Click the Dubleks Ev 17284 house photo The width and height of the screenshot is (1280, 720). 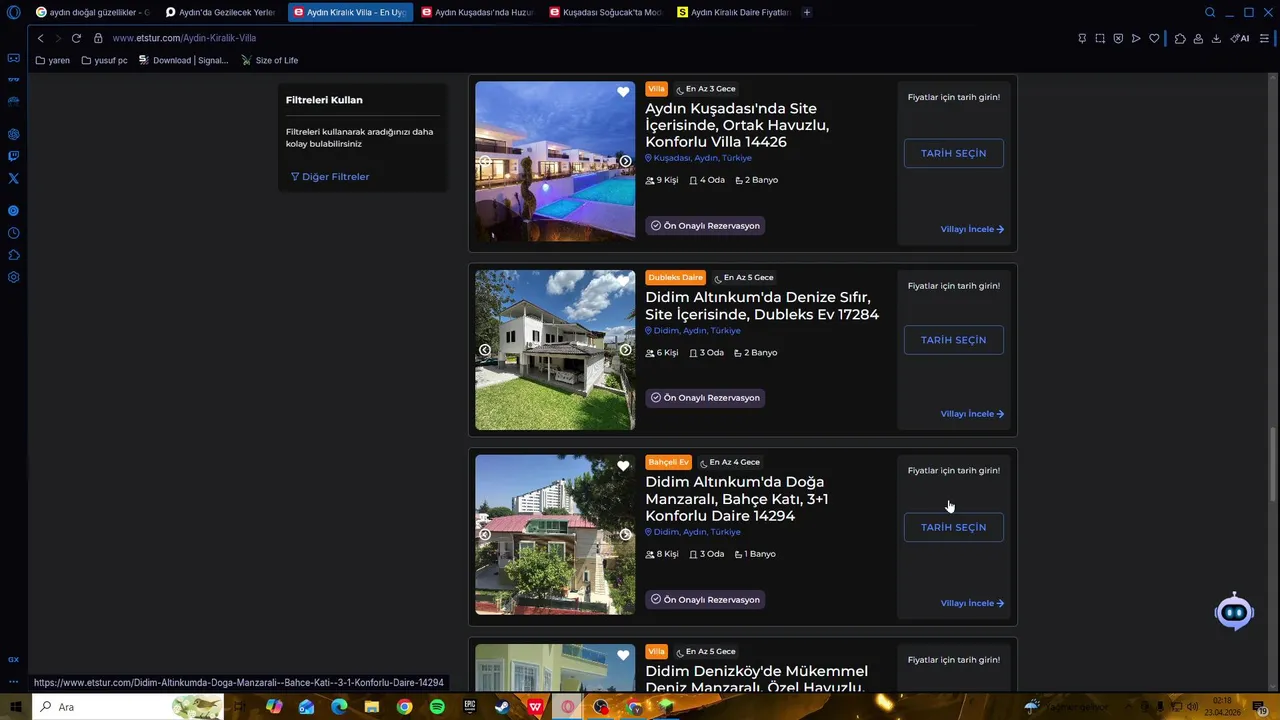tap(555, 350)
